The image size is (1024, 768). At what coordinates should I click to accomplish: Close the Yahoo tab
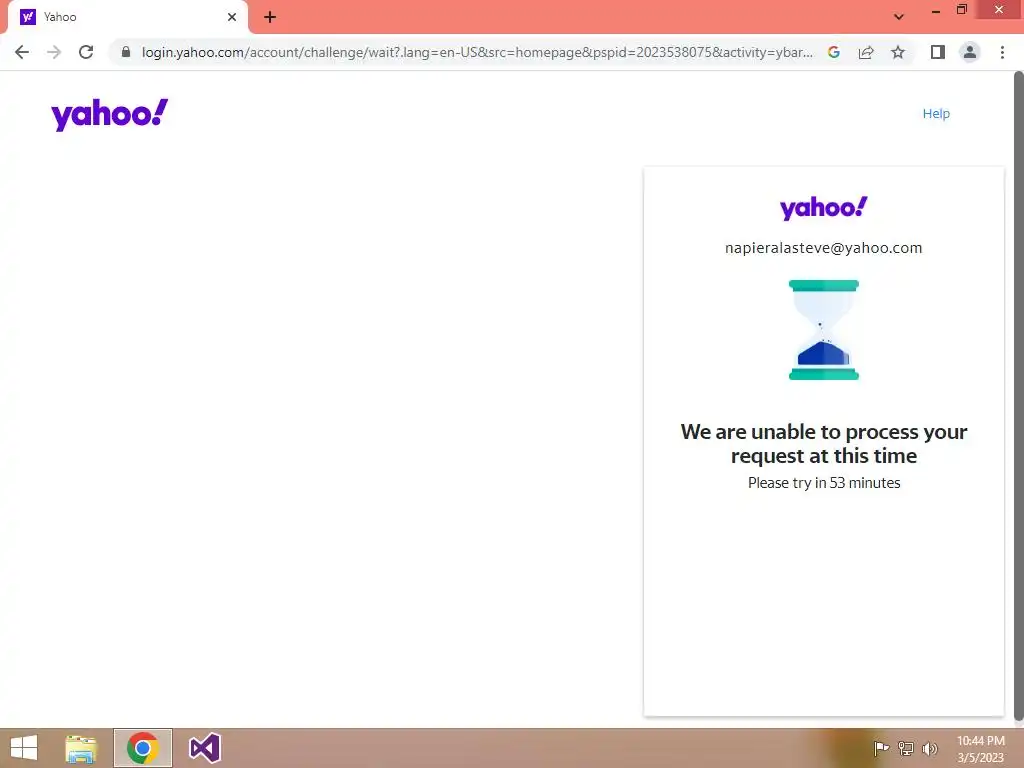[232, 17]
